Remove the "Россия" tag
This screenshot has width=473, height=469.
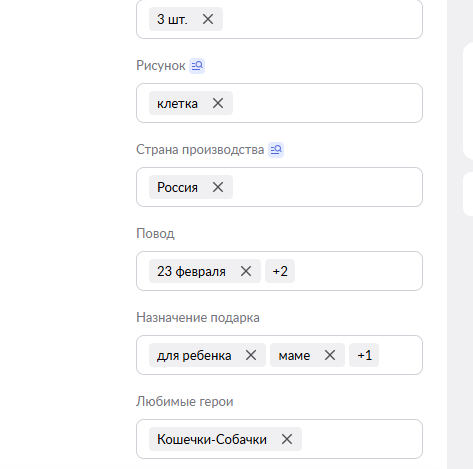point(218,187)
